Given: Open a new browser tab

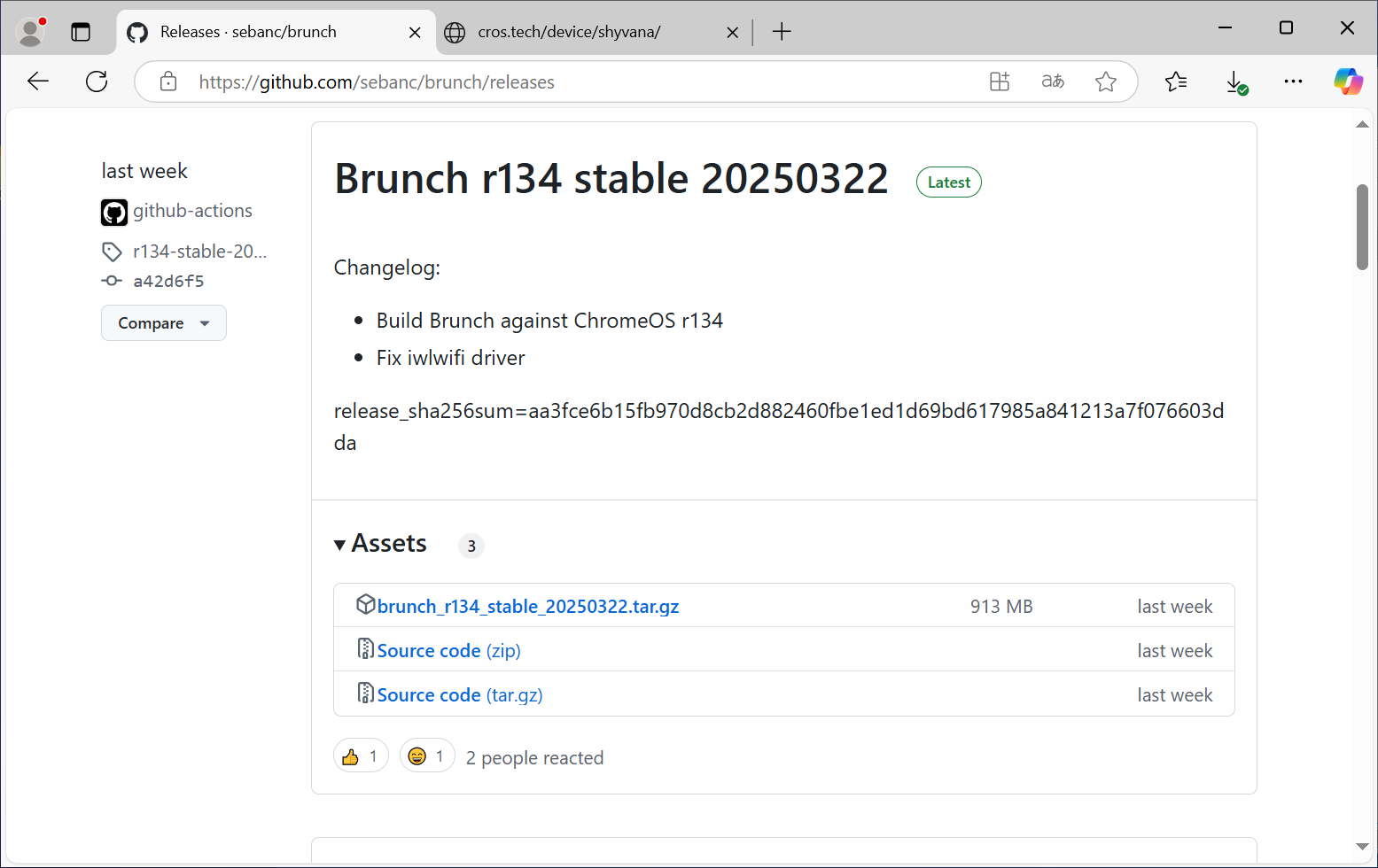Looking at the screenshot, I should click(782, 32).
